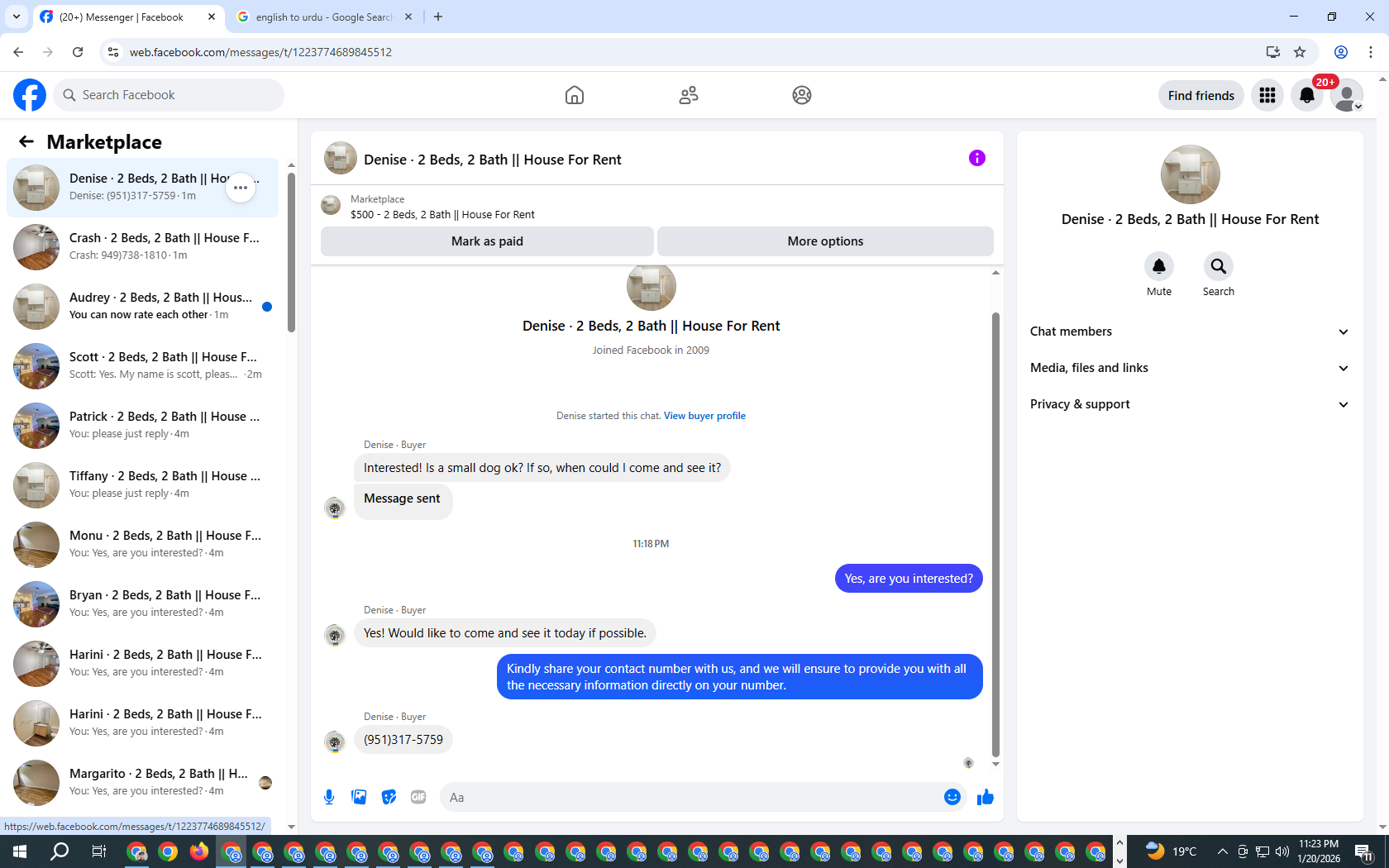
Task: Open the volume control in system tray
Action: (x=1282, y=851)
